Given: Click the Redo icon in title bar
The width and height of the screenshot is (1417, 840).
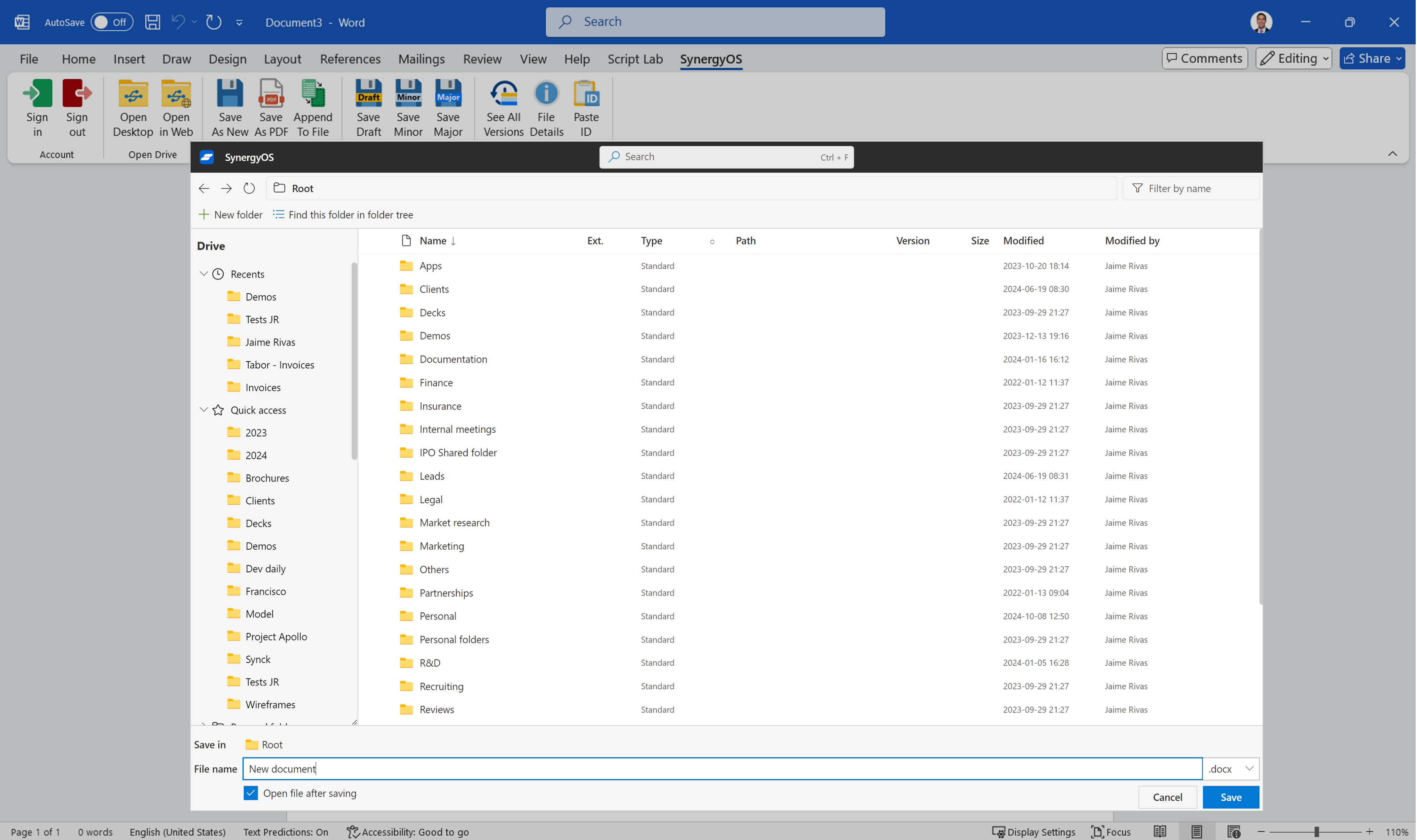Looking at the screenshot, I should click(x=213, y=22).
